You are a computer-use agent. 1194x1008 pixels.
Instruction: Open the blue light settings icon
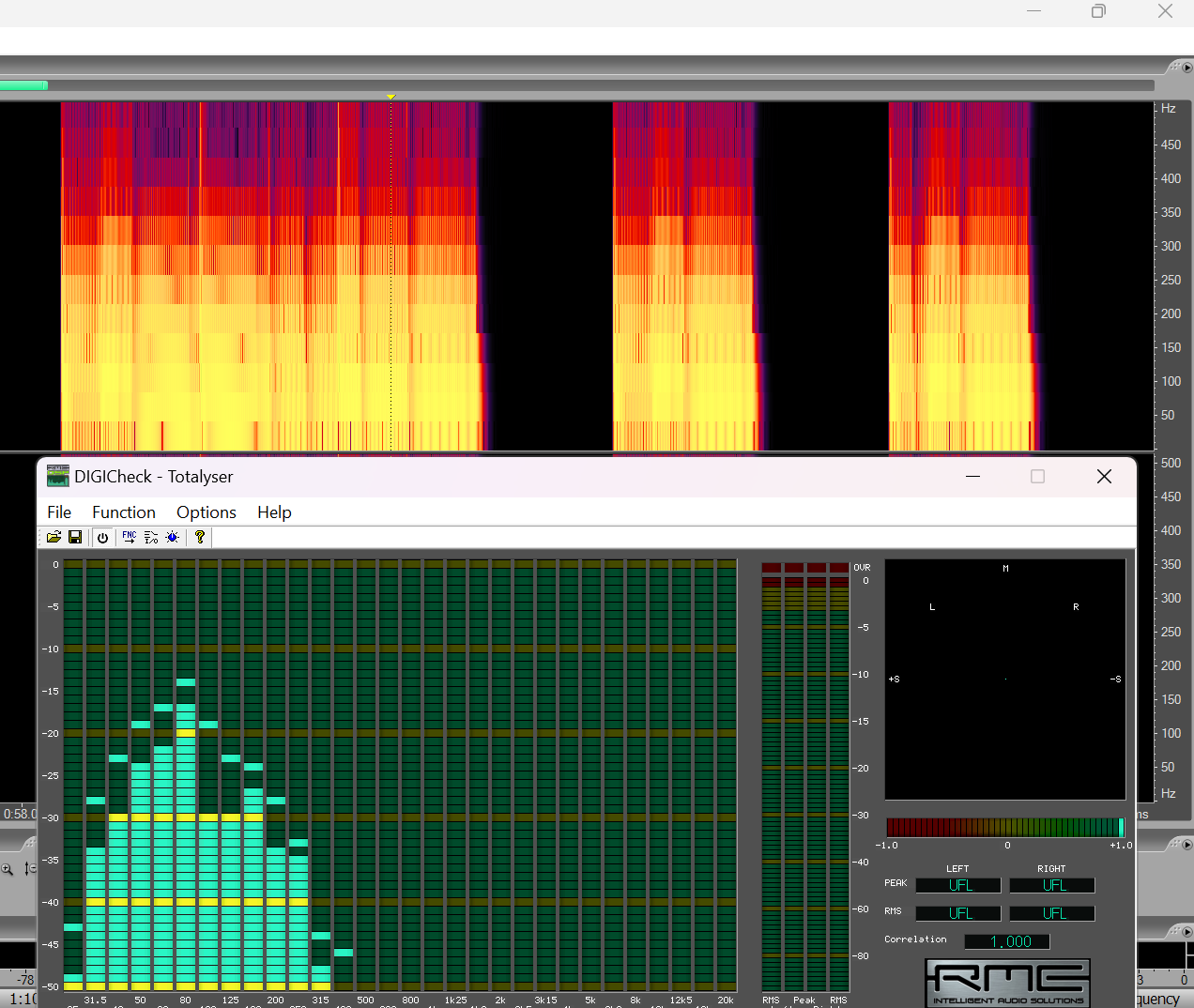pos(173,537)
